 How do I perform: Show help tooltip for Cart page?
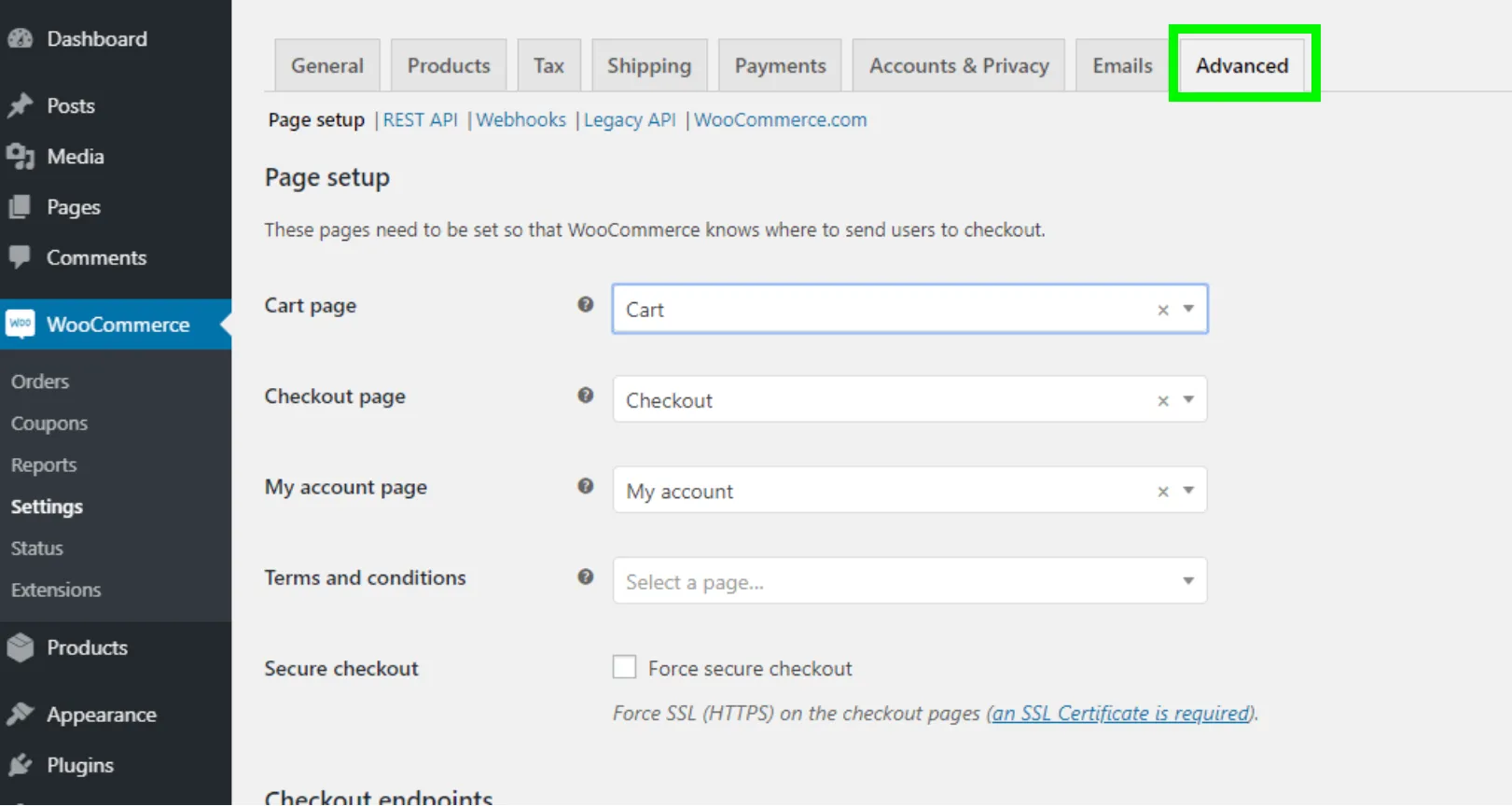[585, 304]
